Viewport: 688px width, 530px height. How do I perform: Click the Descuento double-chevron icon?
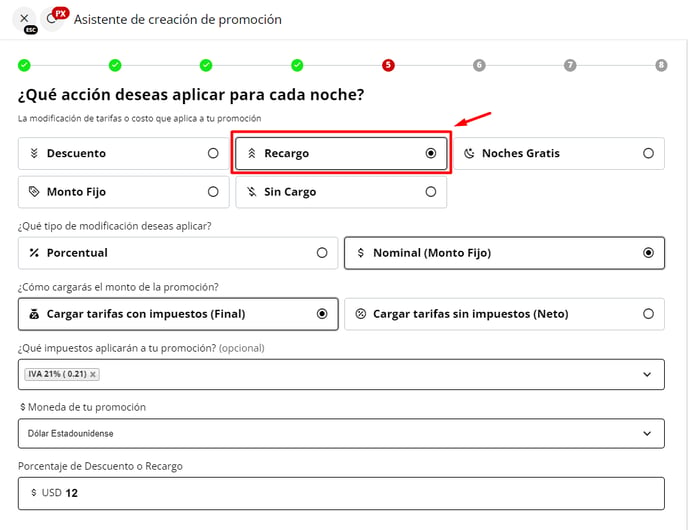tap(34, 154)
